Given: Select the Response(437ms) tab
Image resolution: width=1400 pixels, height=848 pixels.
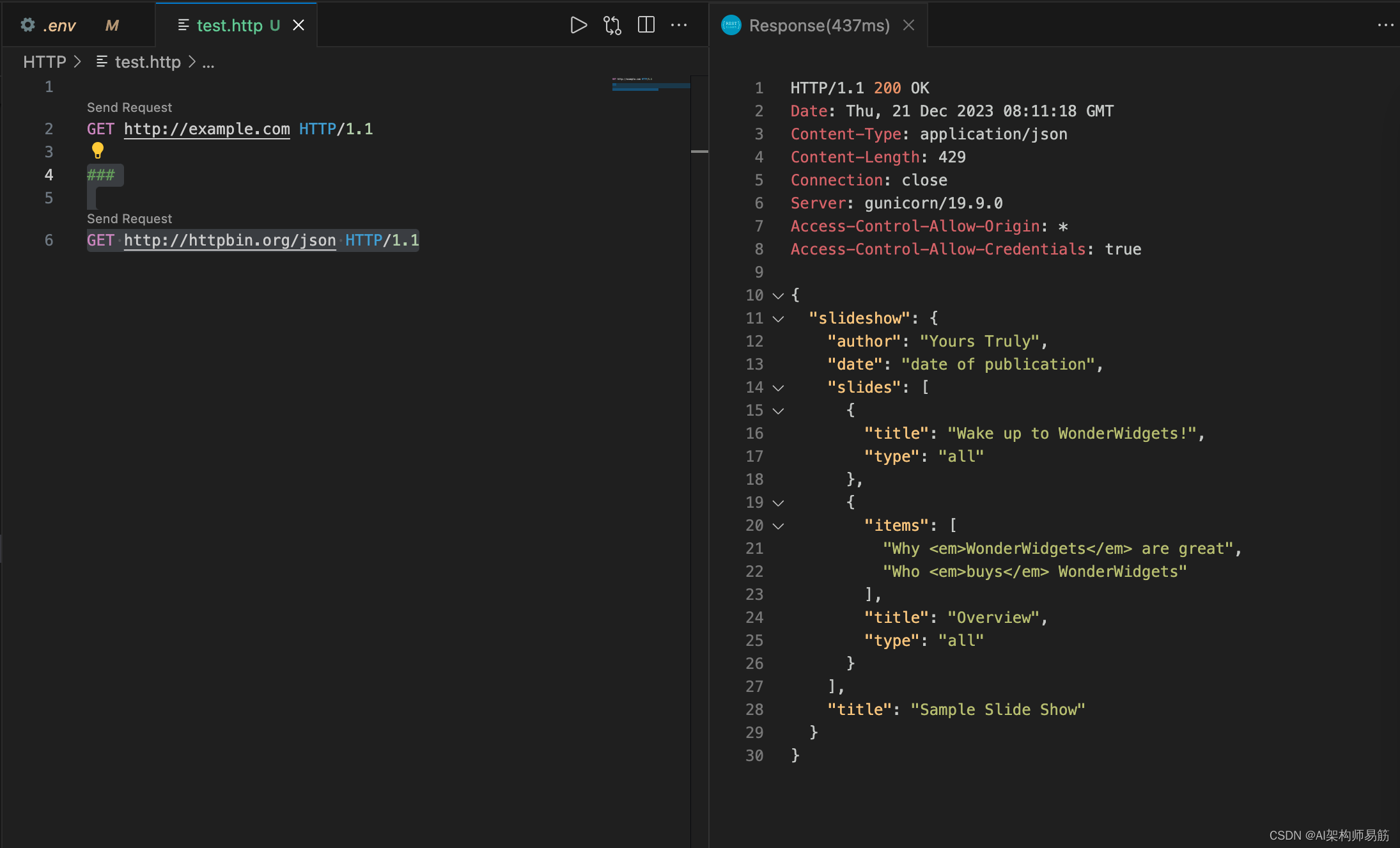Looking at the screenshot, I should (819, 26).
